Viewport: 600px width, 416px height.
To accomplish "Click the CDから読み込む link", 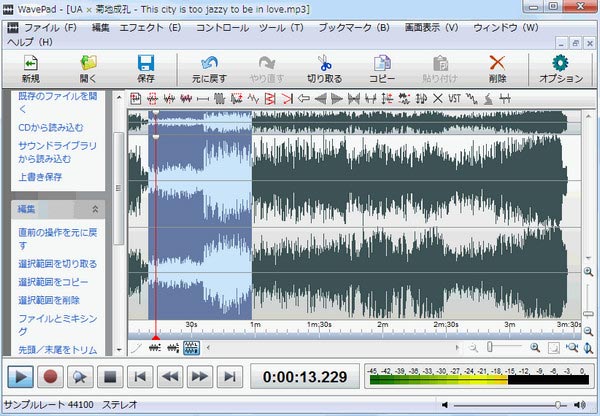I will (x=51, y=127).
